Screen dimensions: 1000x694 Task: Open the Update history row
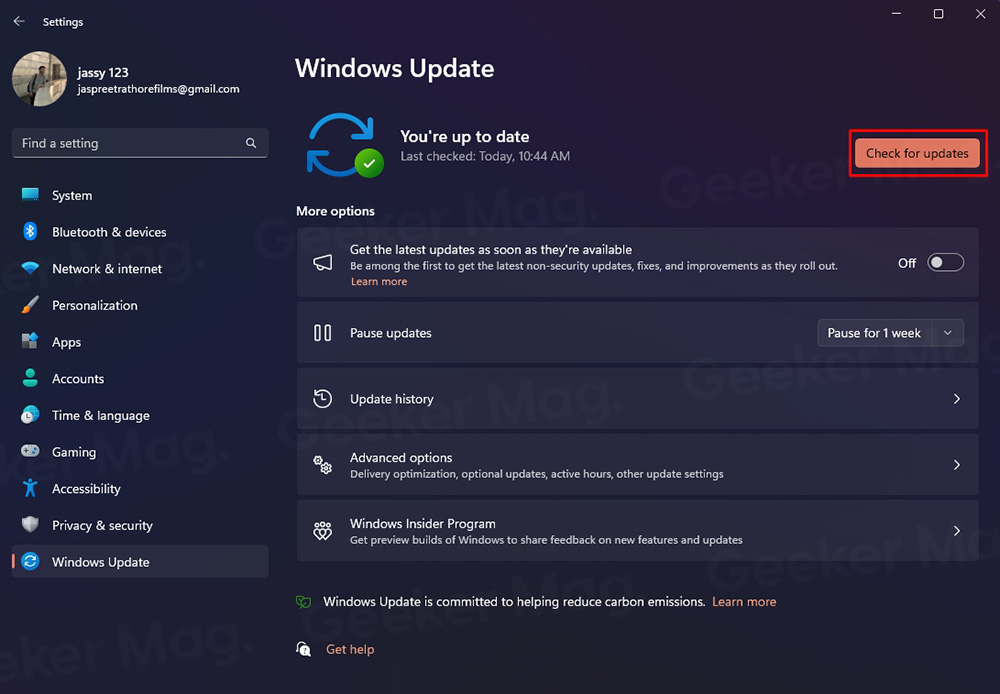[x=638, y=399]
